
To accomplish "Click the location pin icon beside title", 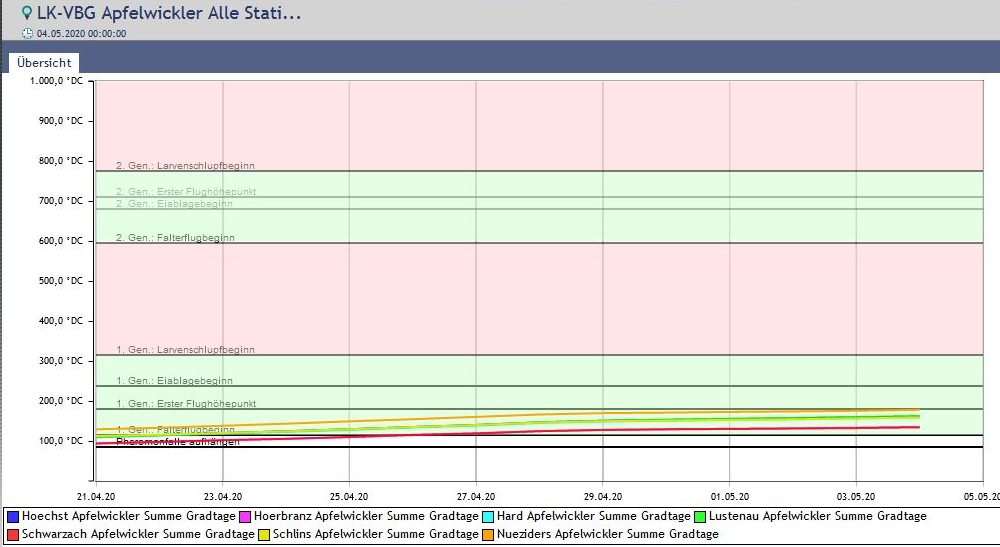I will pyautogui.click(x=27, y=14).
